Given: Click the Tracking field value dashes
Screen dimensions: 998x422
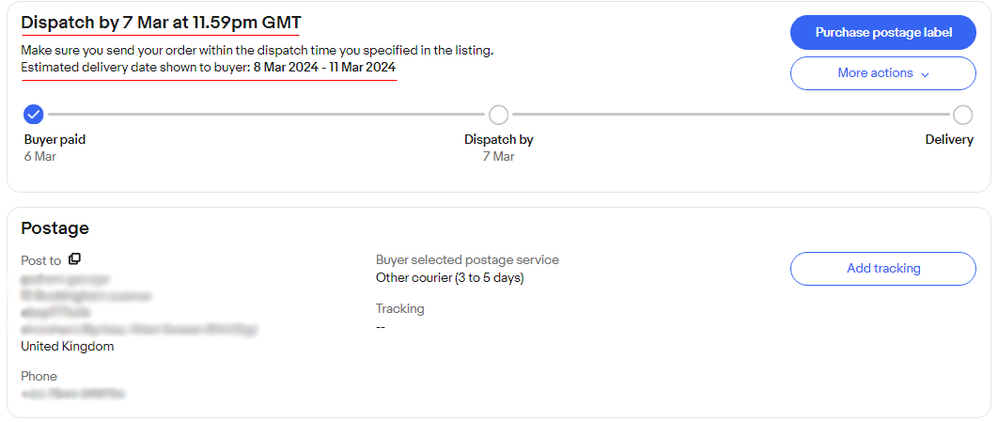Looking at the screenshot, I should click(381, 327).
